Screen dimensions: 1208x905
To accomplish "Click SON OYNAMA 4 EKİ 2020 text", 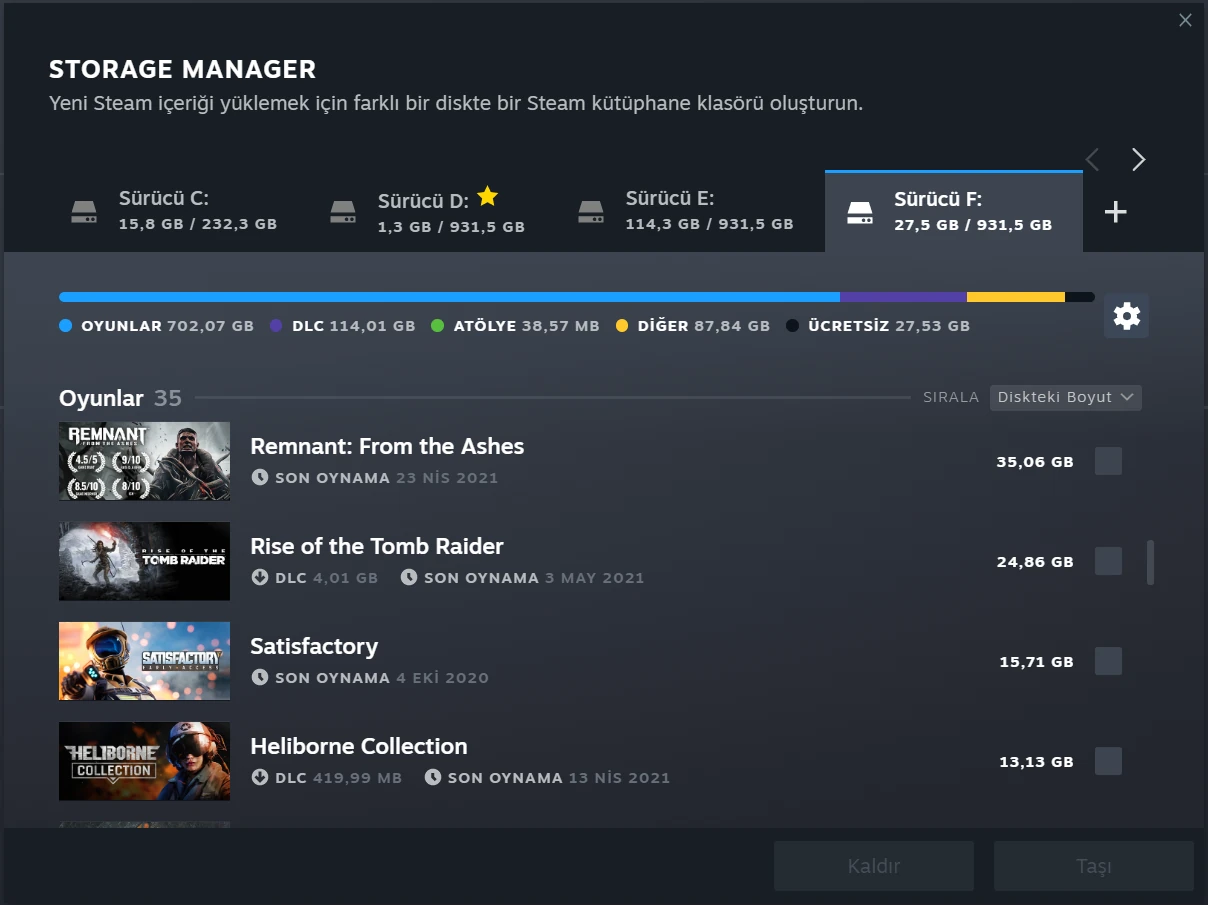I will (382, 678).
